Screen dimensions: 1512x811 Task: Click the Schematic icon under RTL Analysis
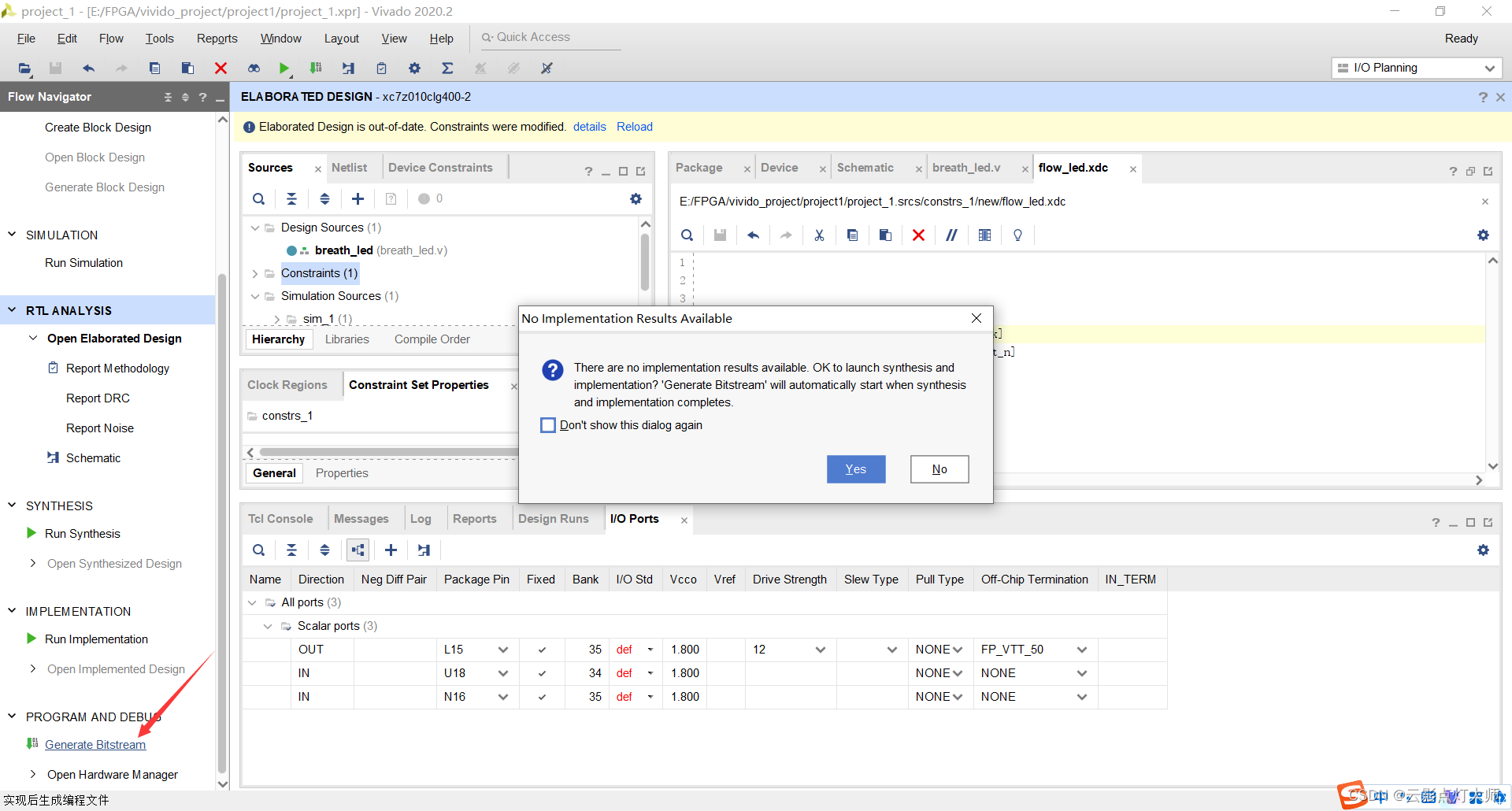[53, 457]
